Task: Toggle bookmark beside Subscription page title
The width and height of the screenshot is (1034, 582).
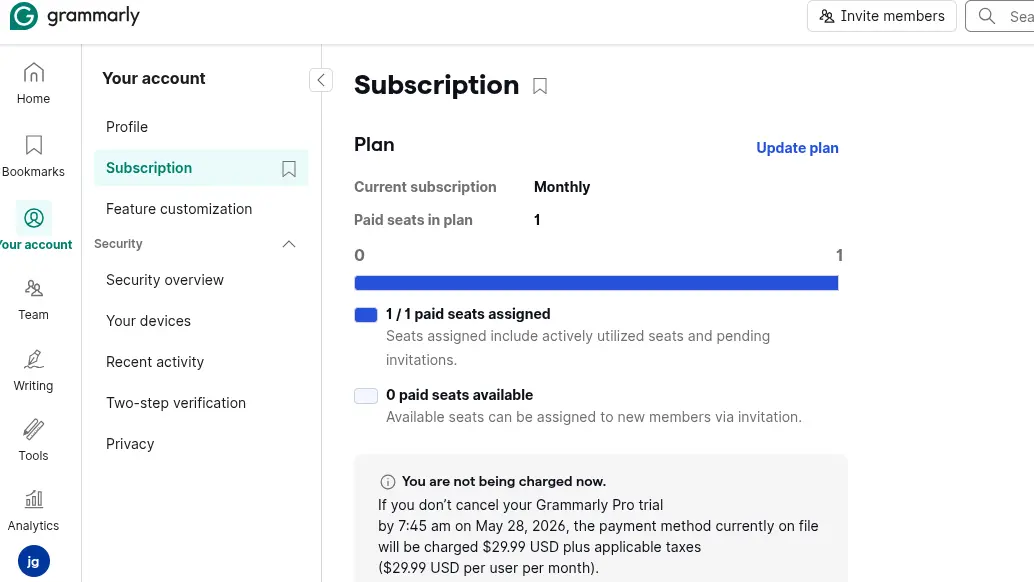Action: [x=540, y=86]
